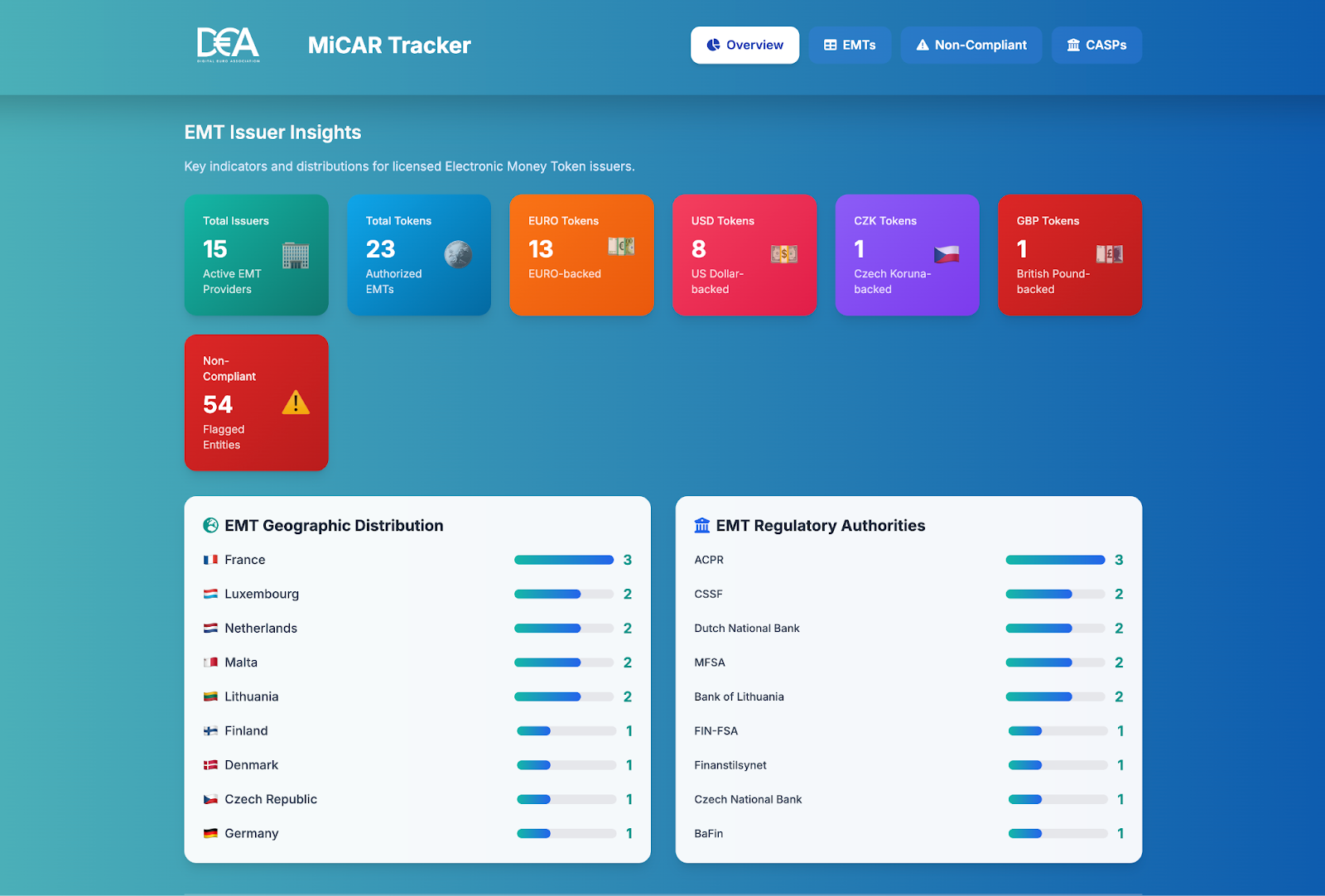1325x896 pixels.
Task: Click the warning triangle on Non-Compliant card
Action: [x=296, y=403]
